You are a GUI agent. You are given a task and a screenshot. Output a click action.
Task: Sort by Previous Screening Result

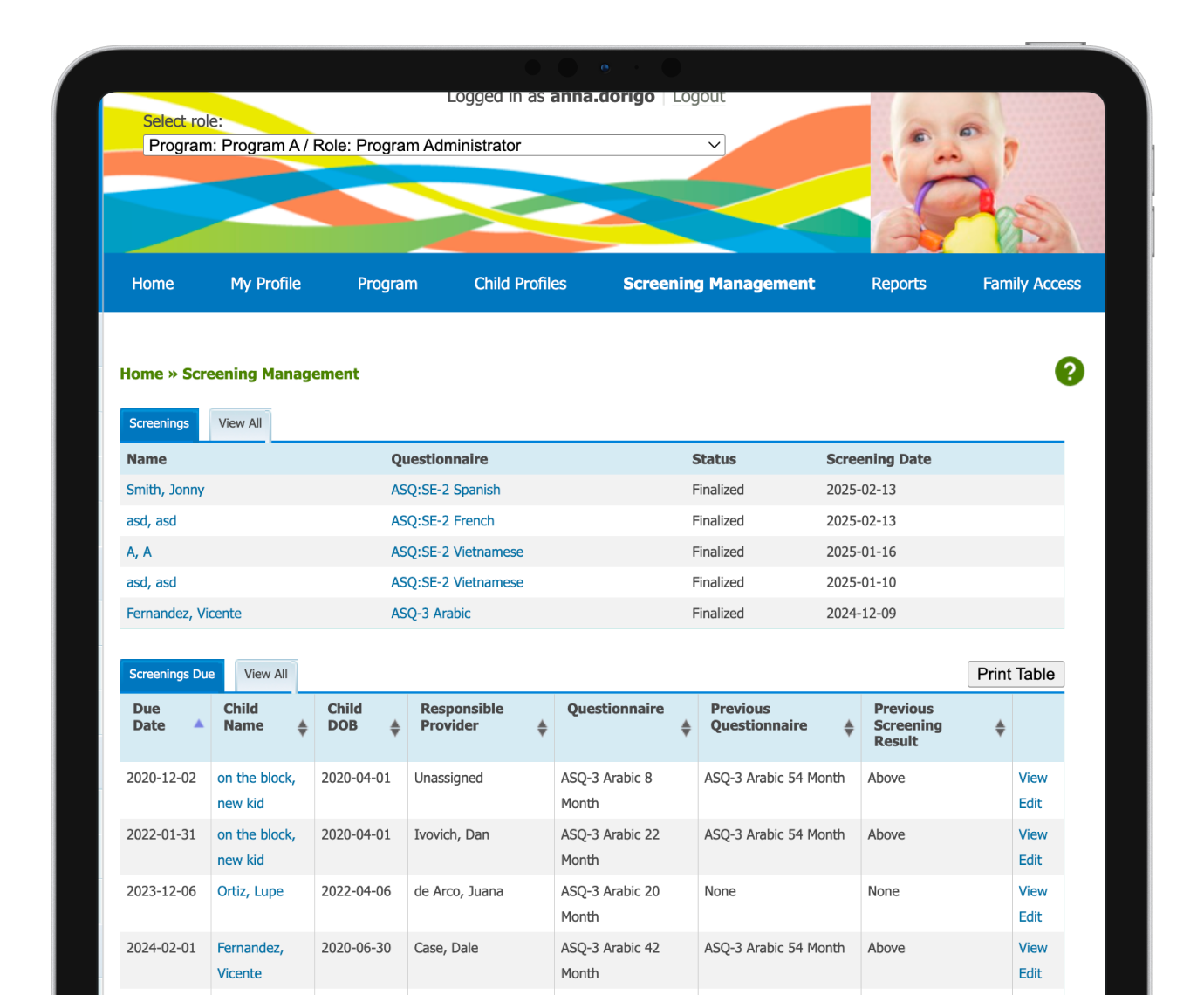pos(999,727)
